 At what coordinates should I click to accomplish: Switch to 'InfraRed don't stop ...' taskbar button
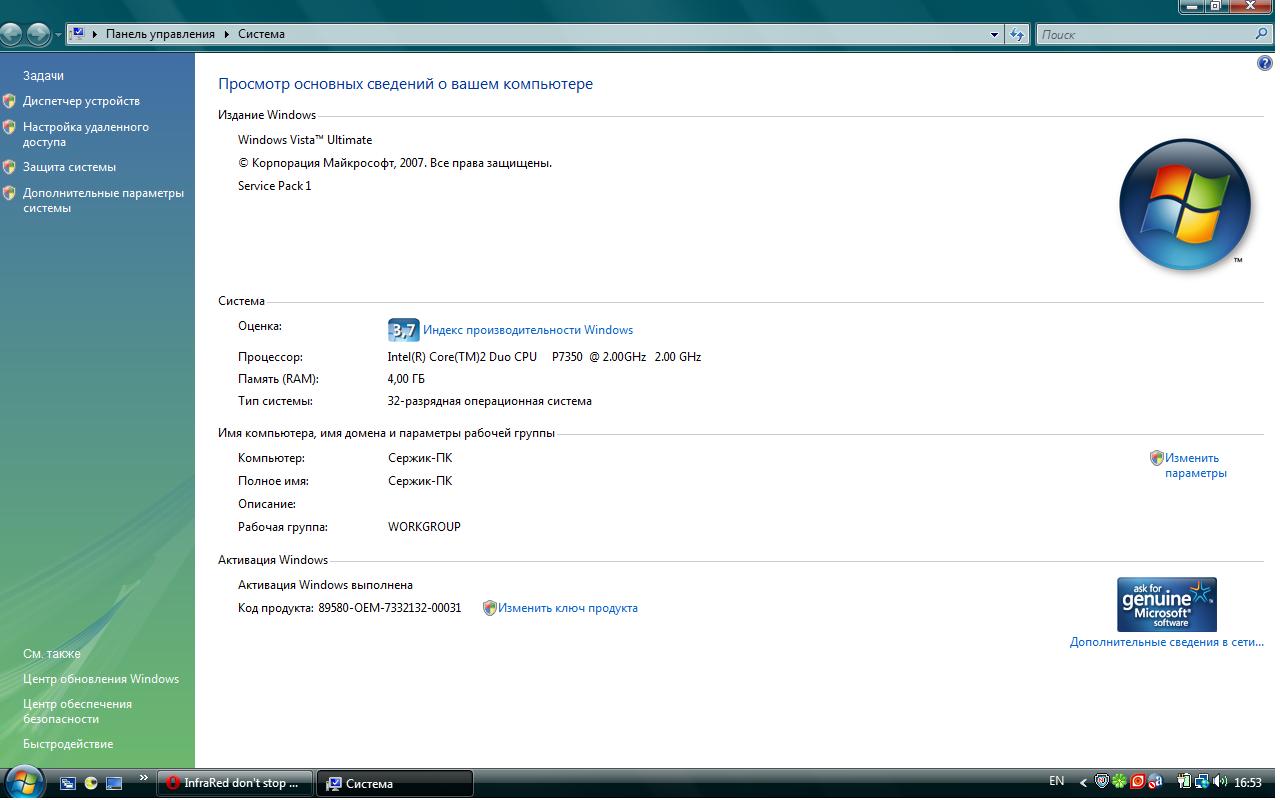point(235,784)
